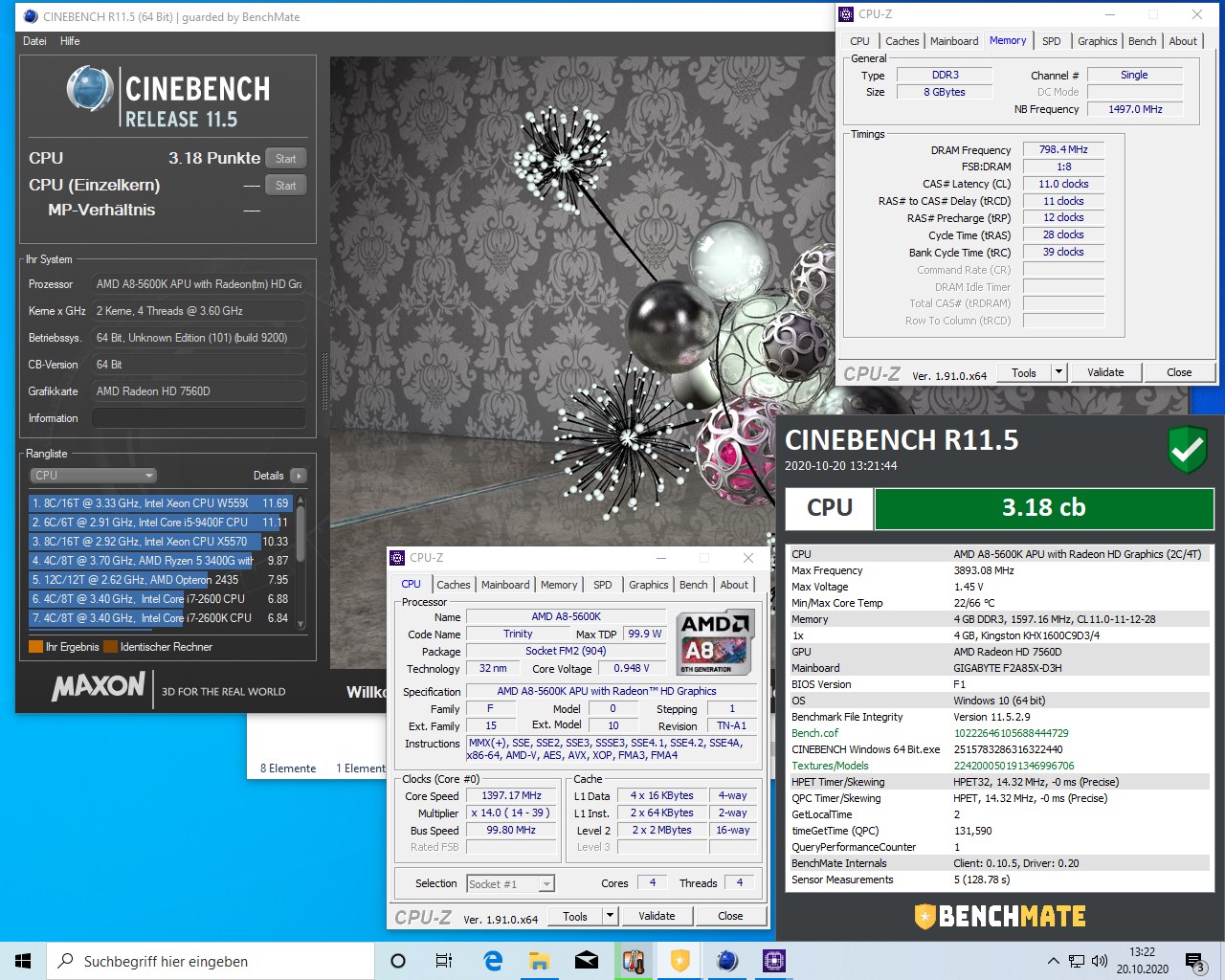Show hidden system tray icons
The width and height of the screenshot is (1225, 980).
click(x=1054, y=961)
